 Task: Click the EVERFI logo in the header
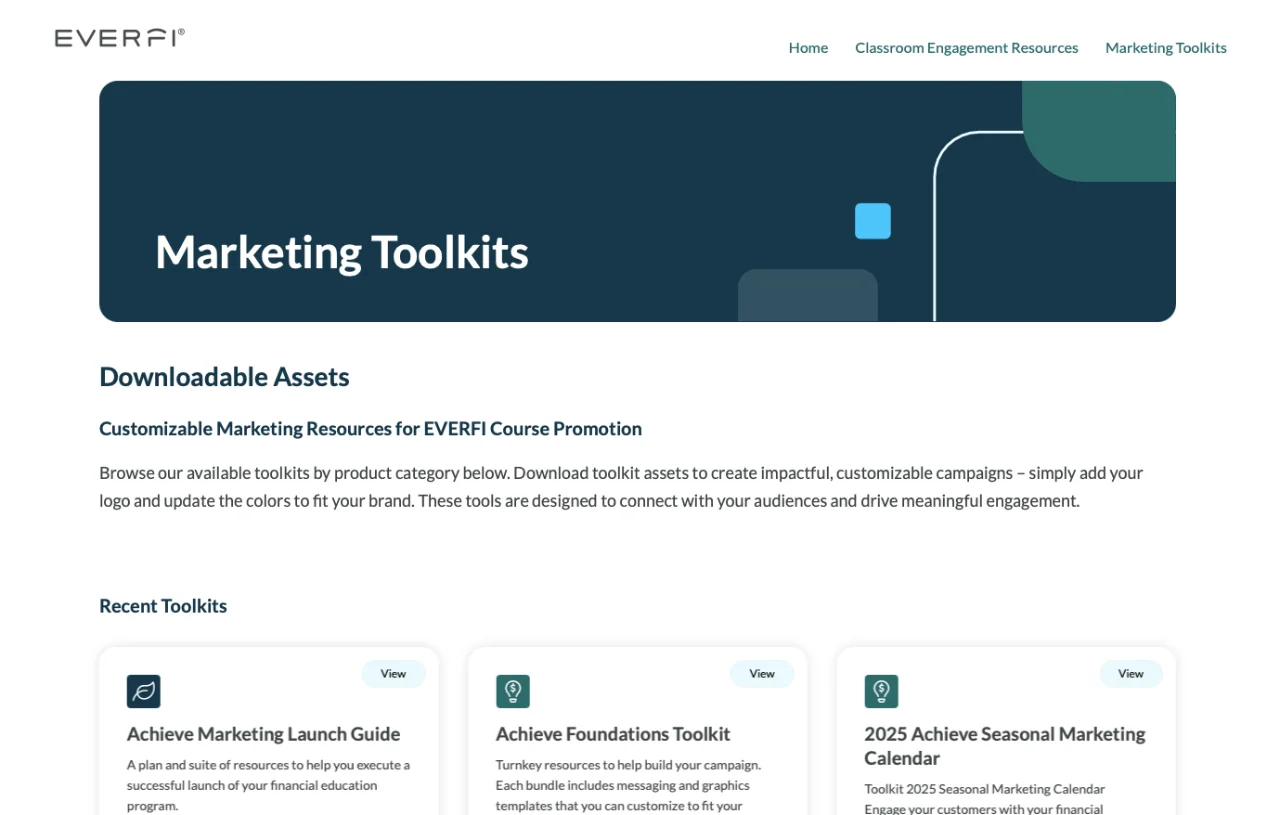(x=119, y=38)
